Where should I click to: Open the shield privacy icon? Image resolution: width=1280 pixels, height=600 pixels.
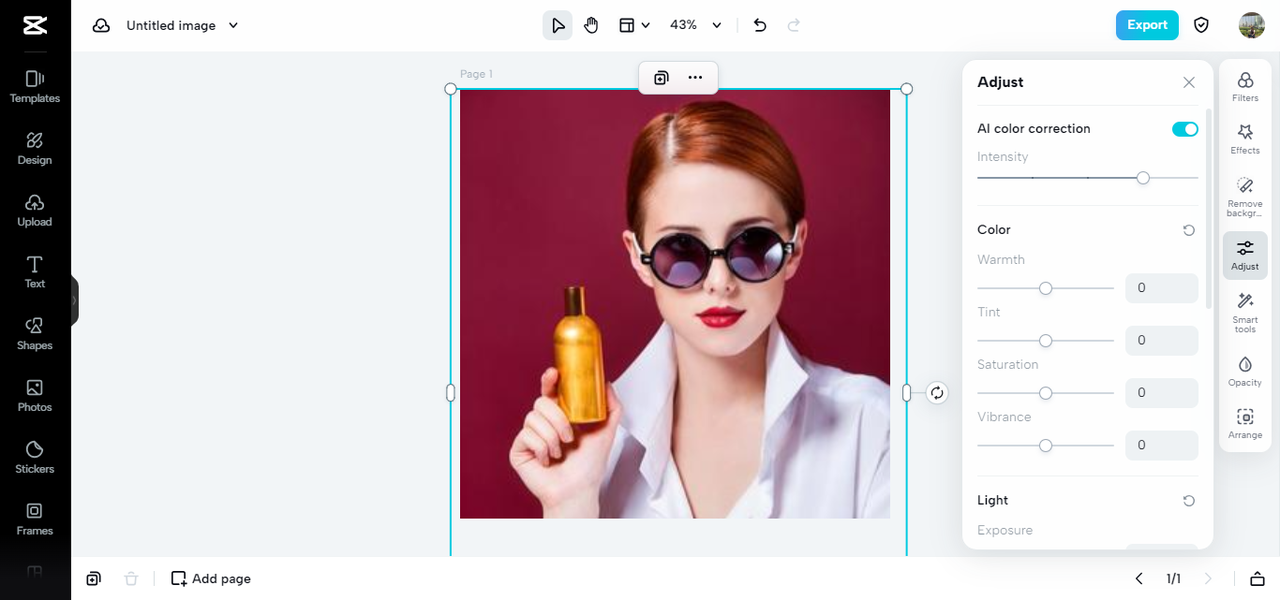(x=1202, y=26)
